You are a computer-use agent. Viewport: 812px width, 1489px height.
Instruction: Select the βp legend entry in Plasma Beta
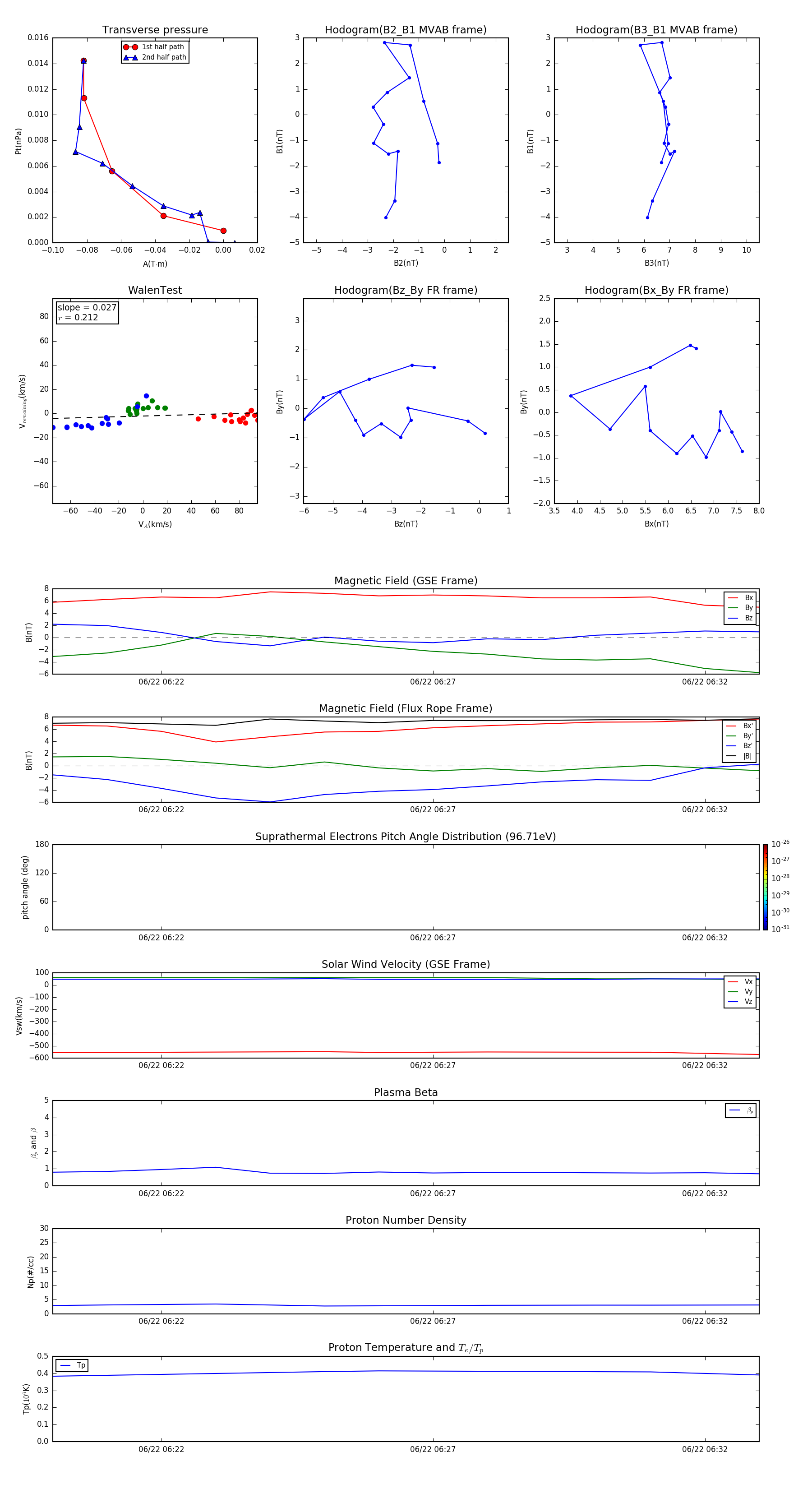pyautogui.click(x=741, y=1110)
